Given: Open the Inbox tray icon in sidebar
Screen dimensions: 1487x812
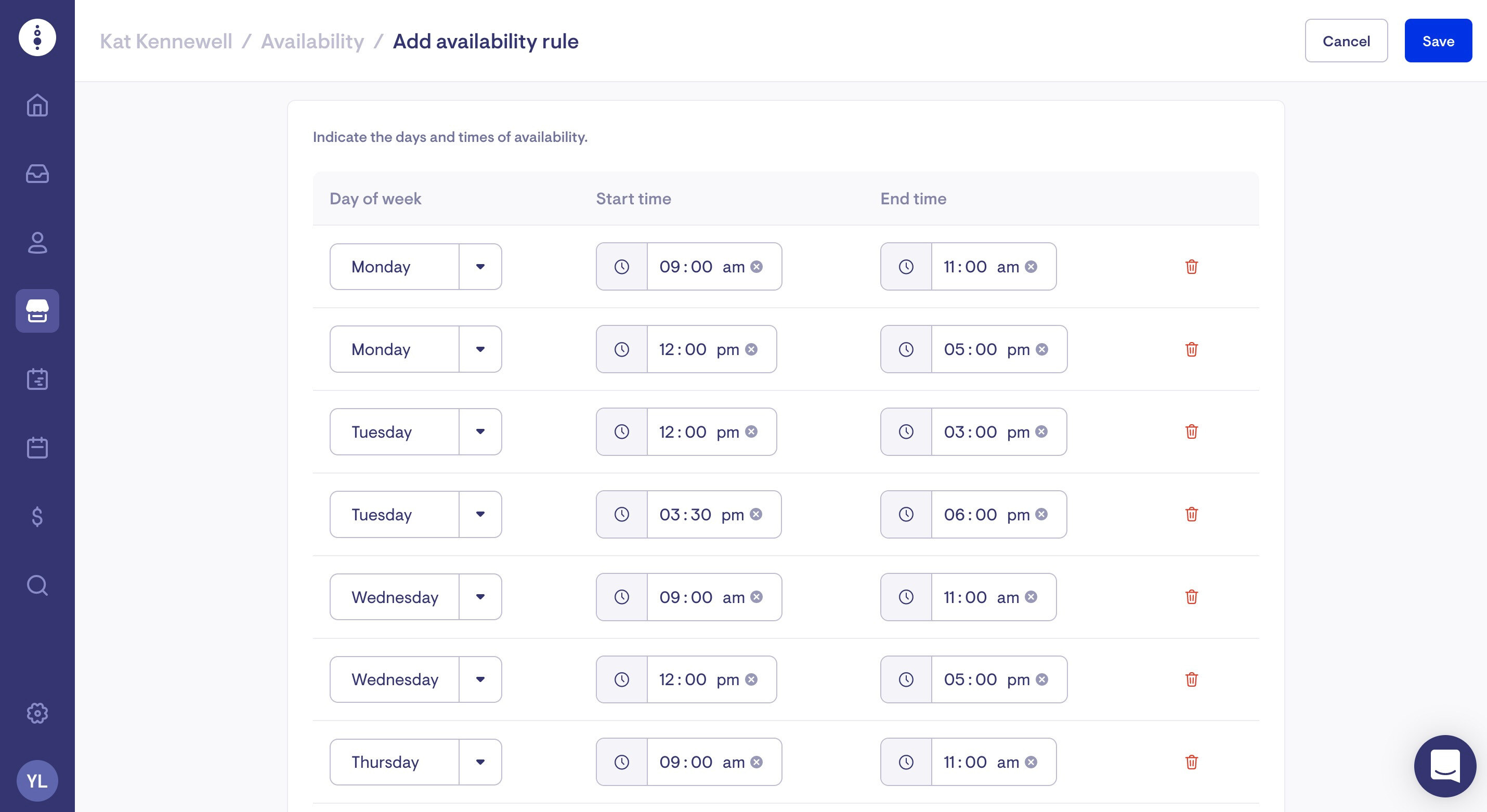Looking at the screenshot, I should [37, 174].
